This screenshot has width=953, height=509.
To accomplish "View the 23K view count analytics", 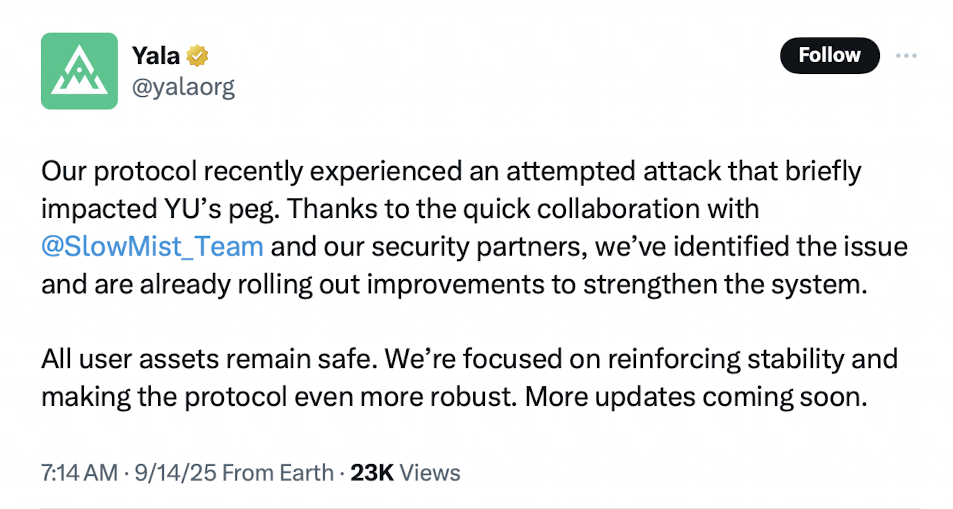I will point(372,473).
